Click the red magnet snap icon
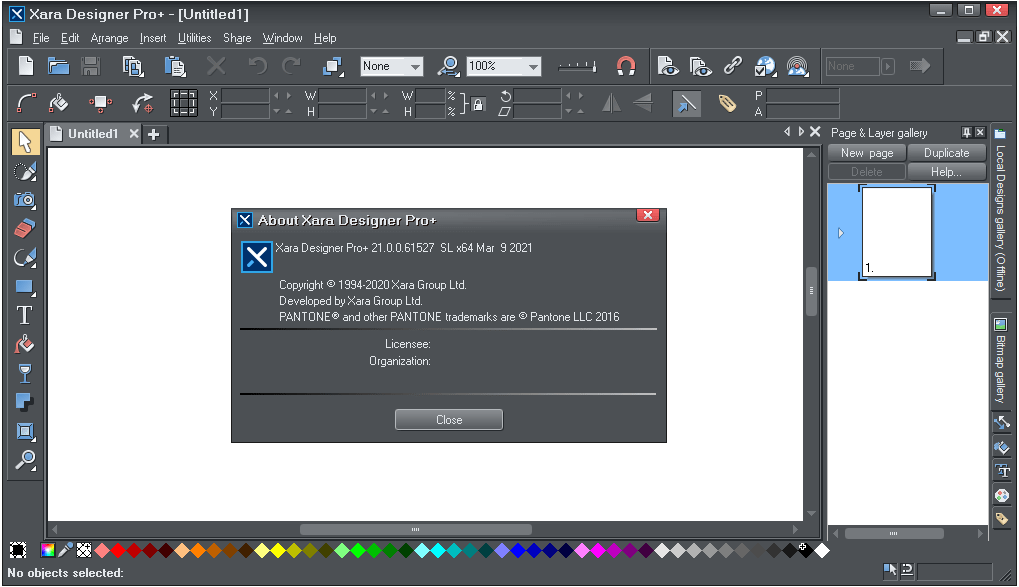Screen dimensions: 1019x587 coord(626,66)
